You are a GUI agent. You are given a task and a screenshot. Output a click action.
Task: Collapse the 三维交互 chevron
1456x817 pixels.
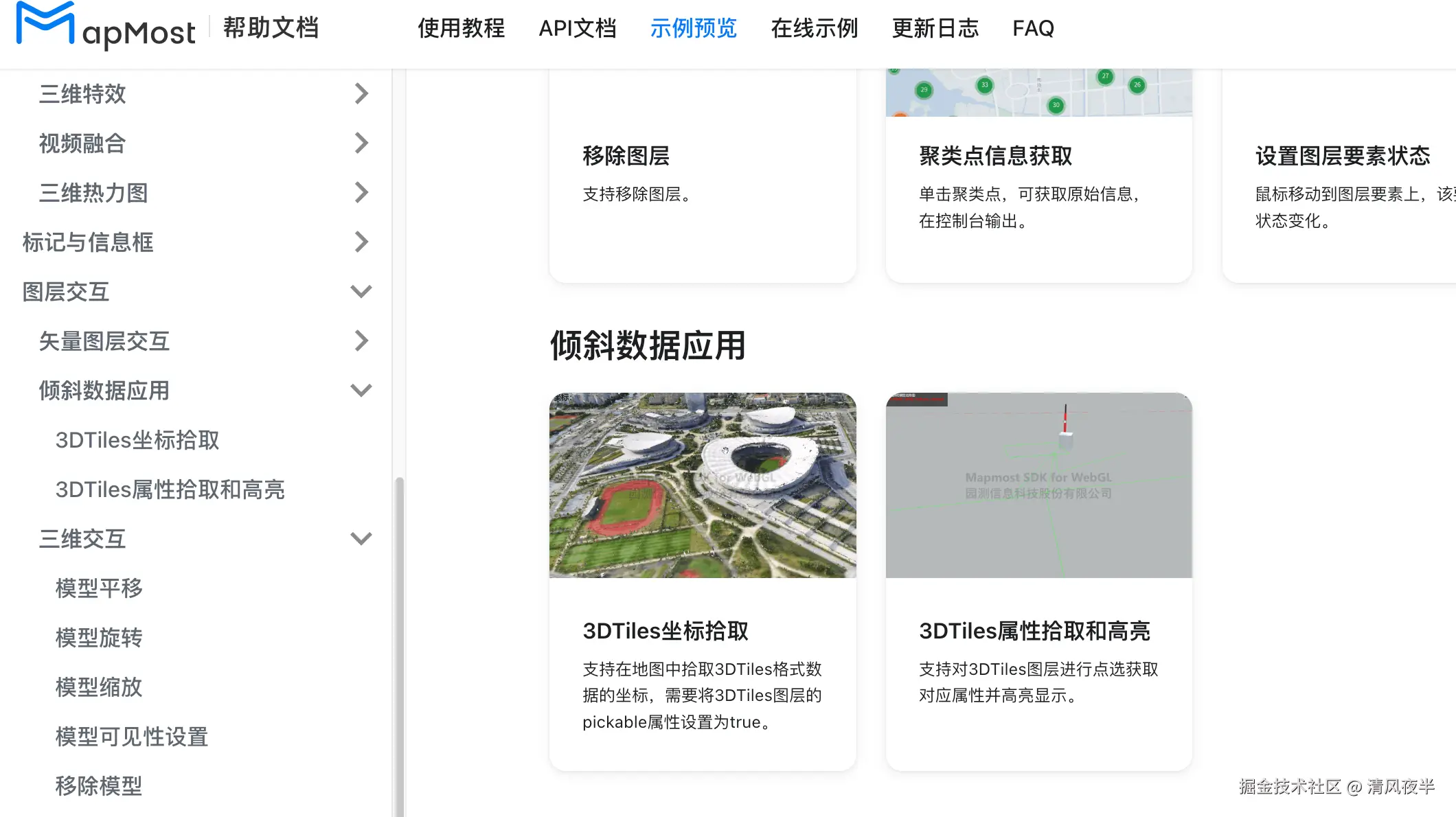pyautogui.click(x=361, y=538)
